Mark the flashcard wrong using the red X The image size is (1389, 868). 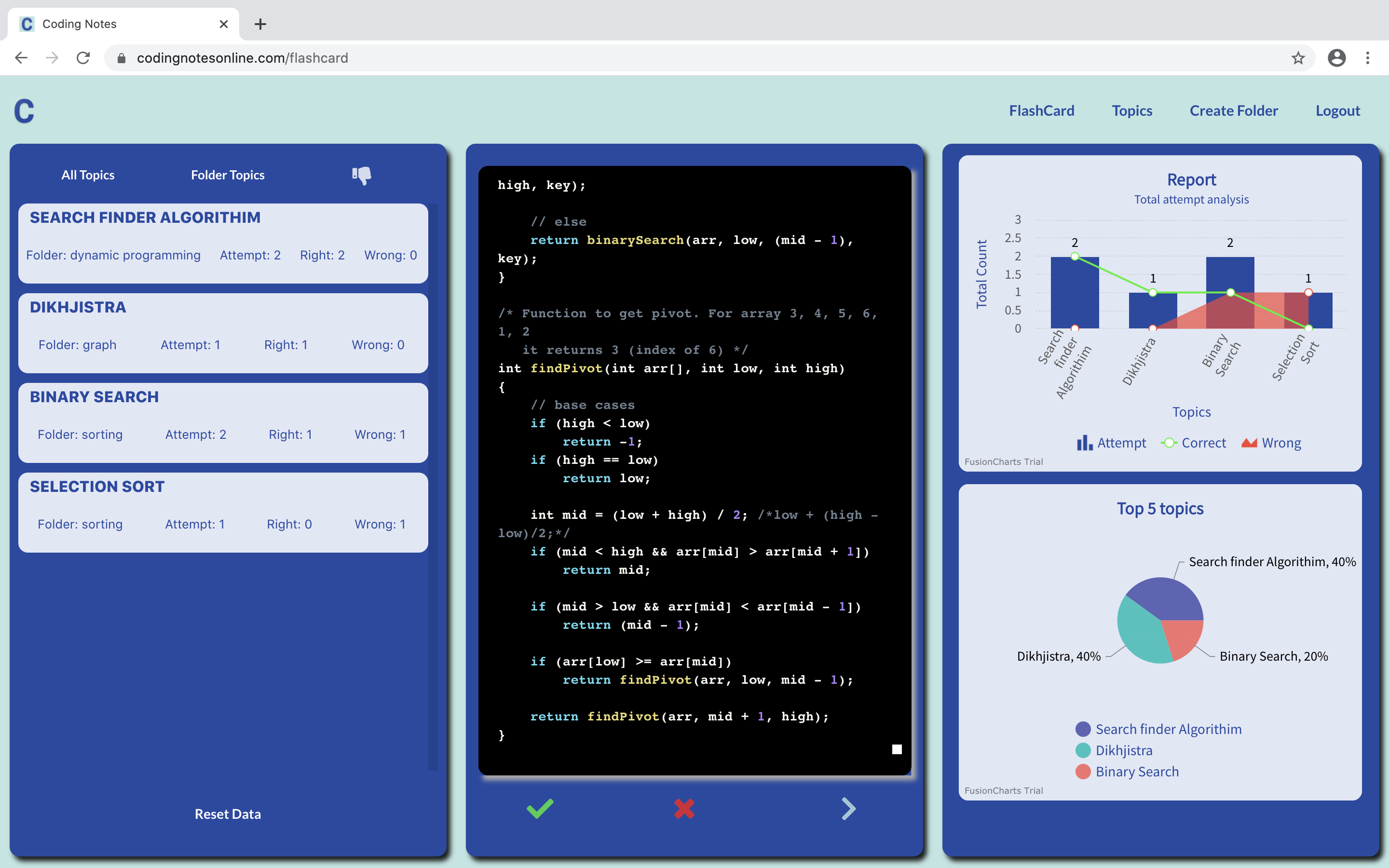tap(684, 809)
